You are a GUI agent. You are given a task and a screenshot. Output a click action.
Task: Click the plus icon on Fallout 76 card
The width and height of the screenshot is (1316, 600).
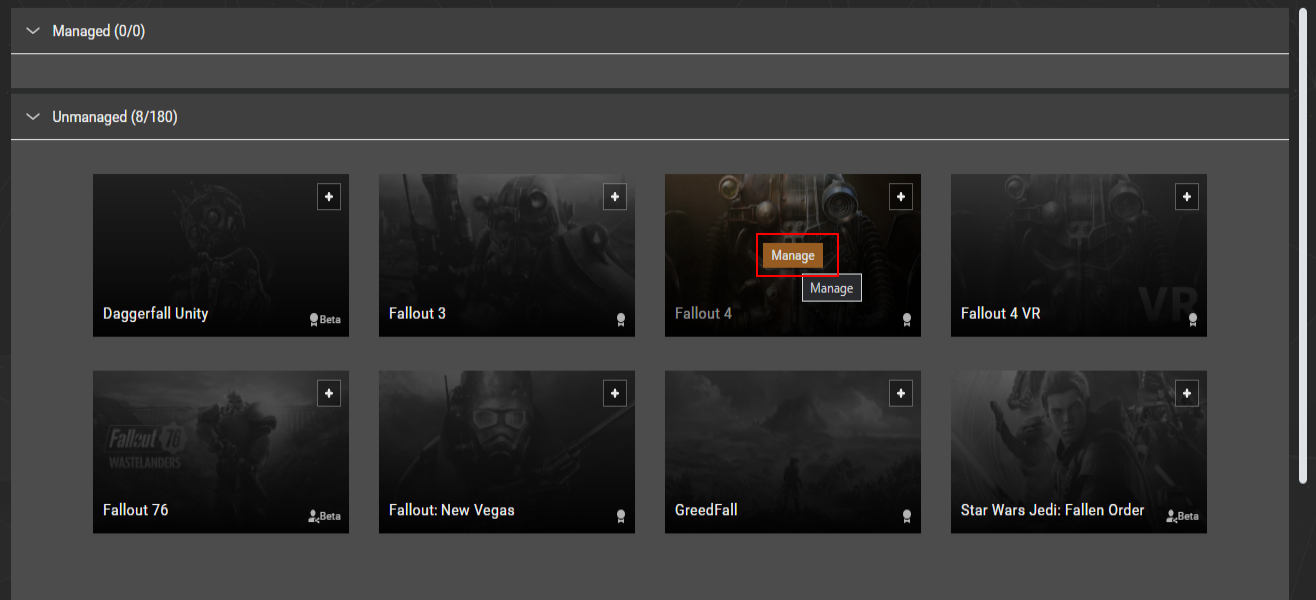(329, 394)
